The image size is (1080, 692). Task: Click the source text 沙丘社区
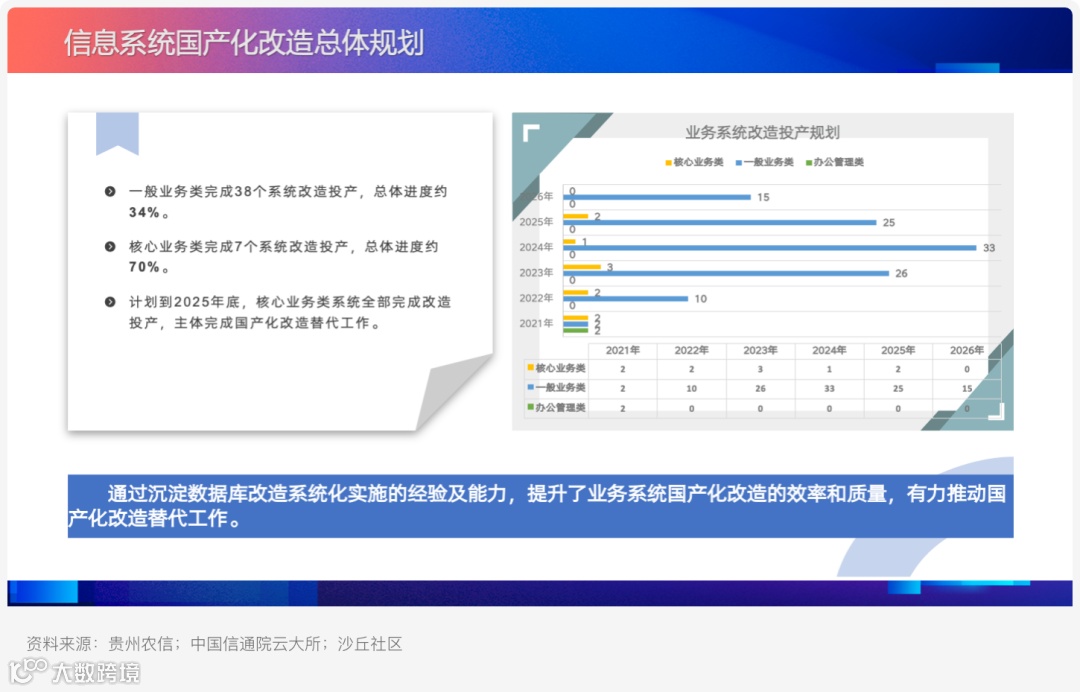(370, 644)
